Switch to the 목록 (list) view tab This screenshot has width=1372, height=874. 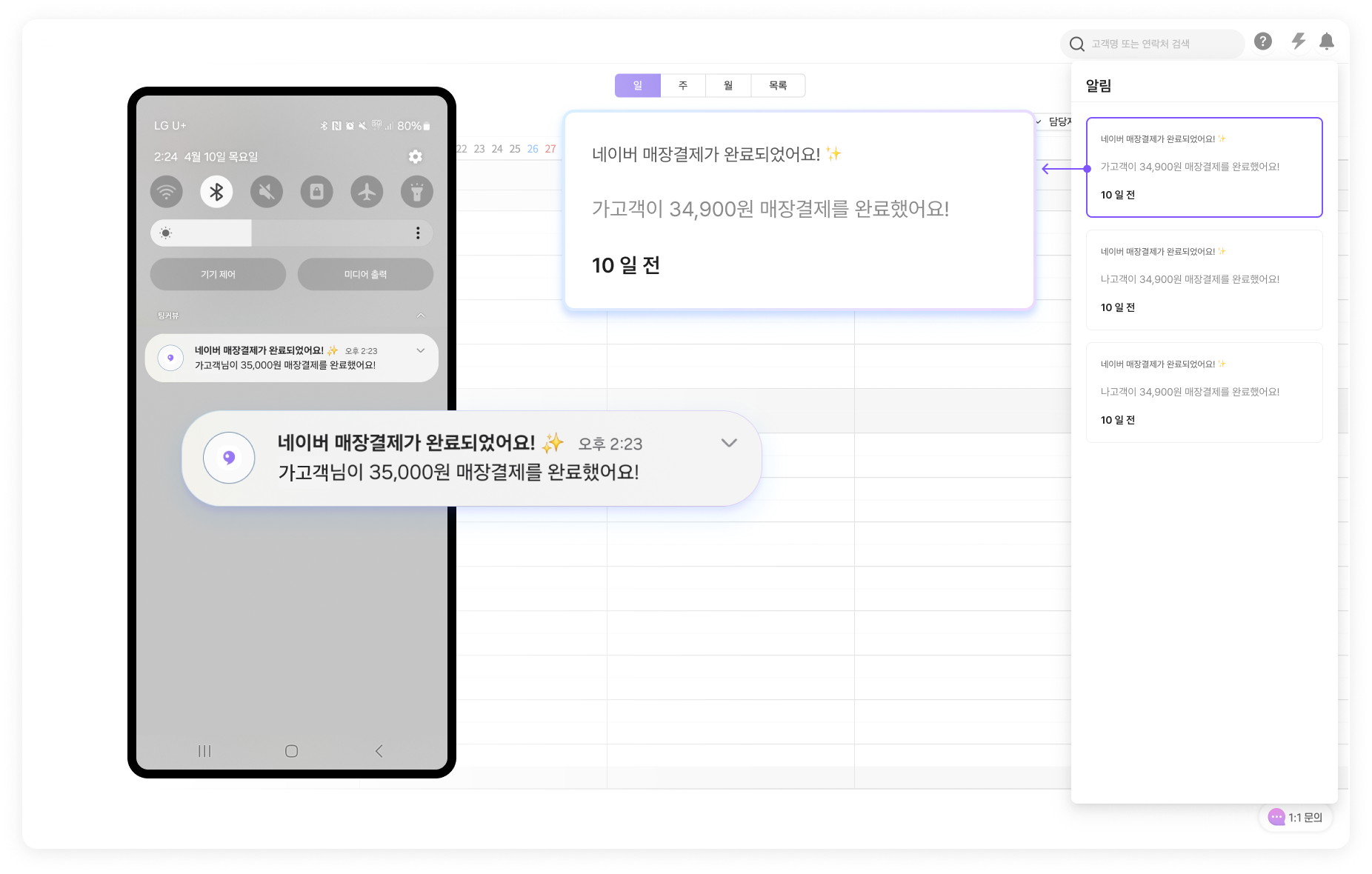coord(778,85)
